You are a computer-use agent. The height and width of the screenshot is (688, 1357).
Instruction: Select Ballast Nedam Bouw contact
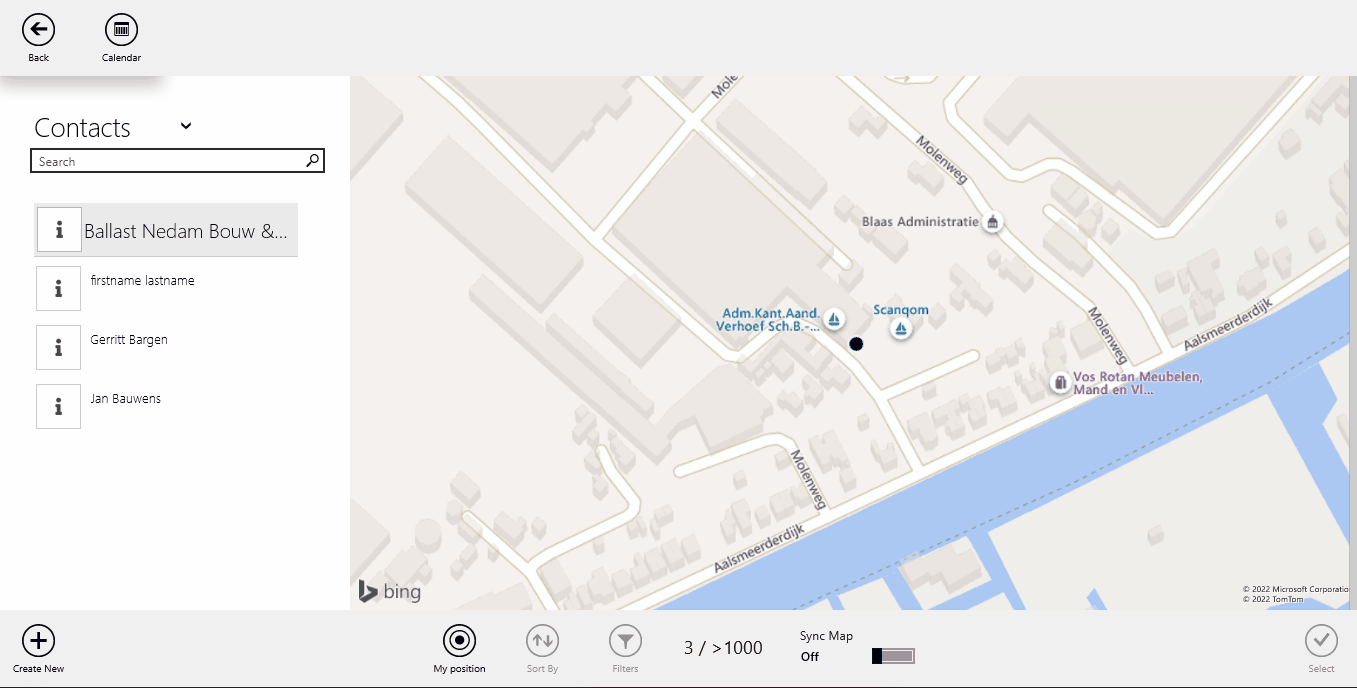[x=185, y=231]
